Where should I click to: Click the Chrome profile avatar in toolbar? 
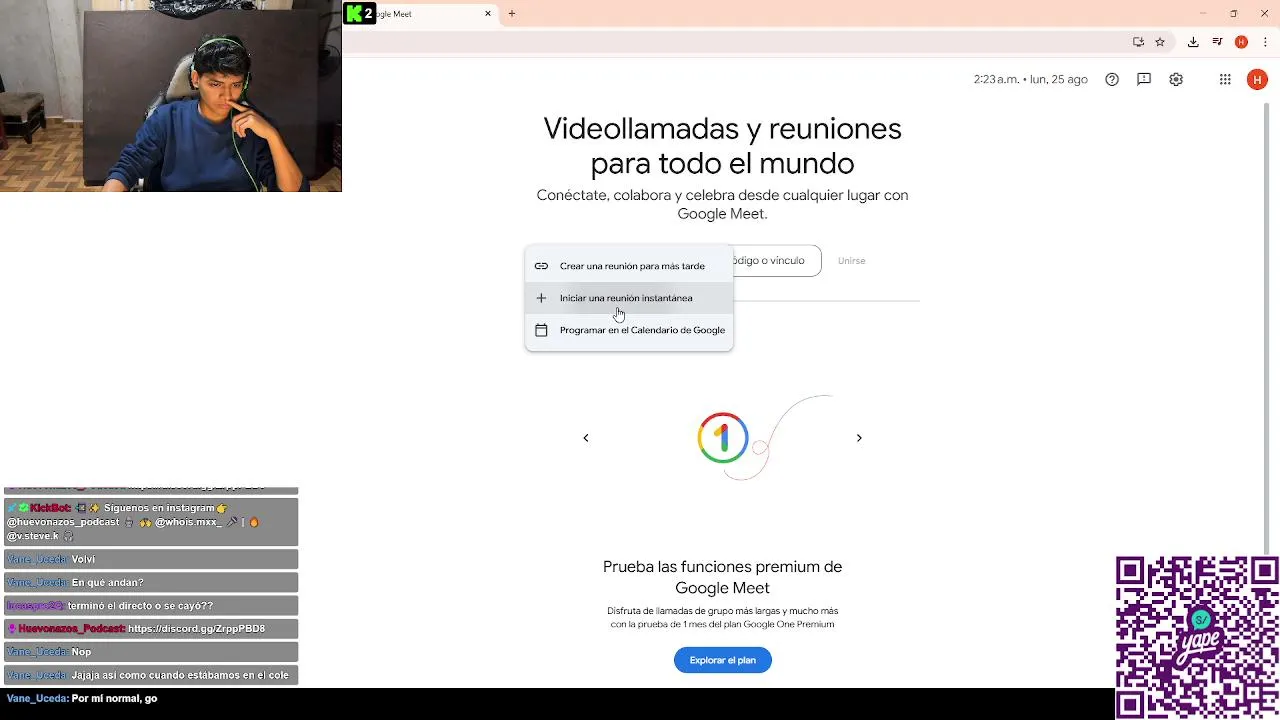pyautogui.click(x=1241, y=42)
